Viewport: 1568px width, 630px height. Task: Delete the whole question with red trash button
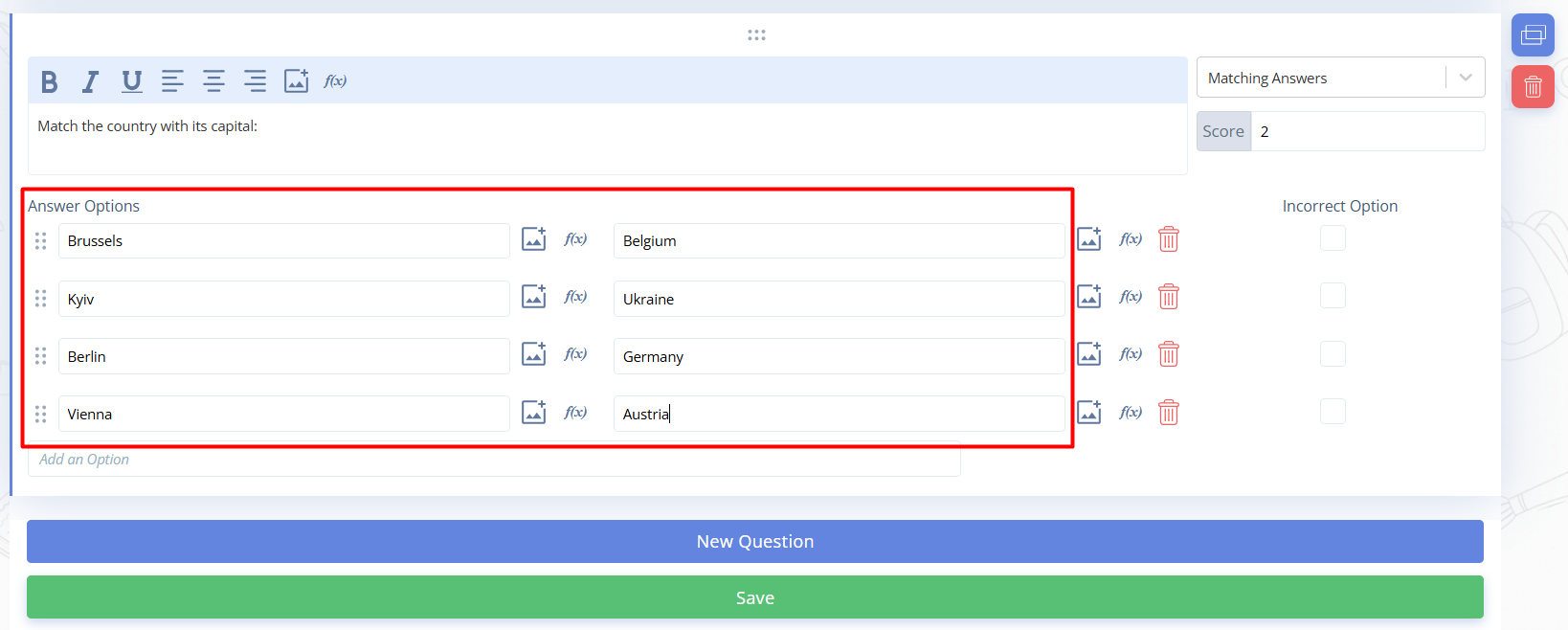tap(1532, 87)
